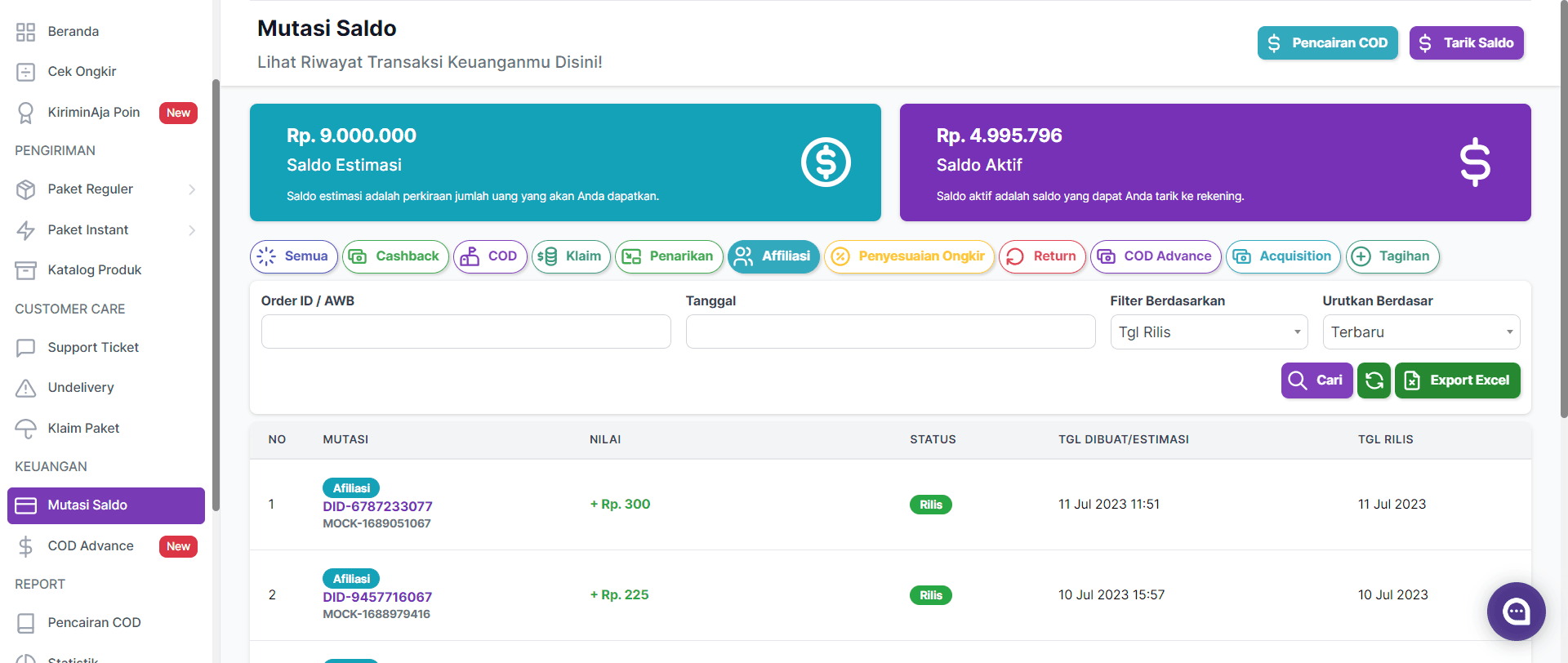Open Cek Ongkir from sidebar
This screenshot has height=663, width=1568.
pyautogui.click(x=82, y=72)
